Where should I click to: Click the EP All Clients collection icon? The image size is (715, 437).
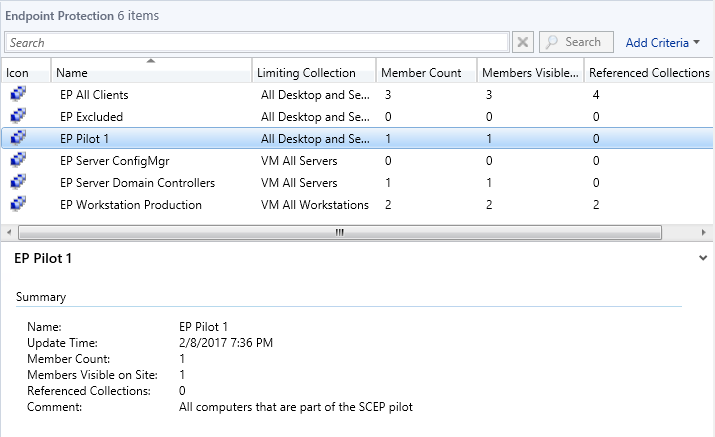coord(18,95)
